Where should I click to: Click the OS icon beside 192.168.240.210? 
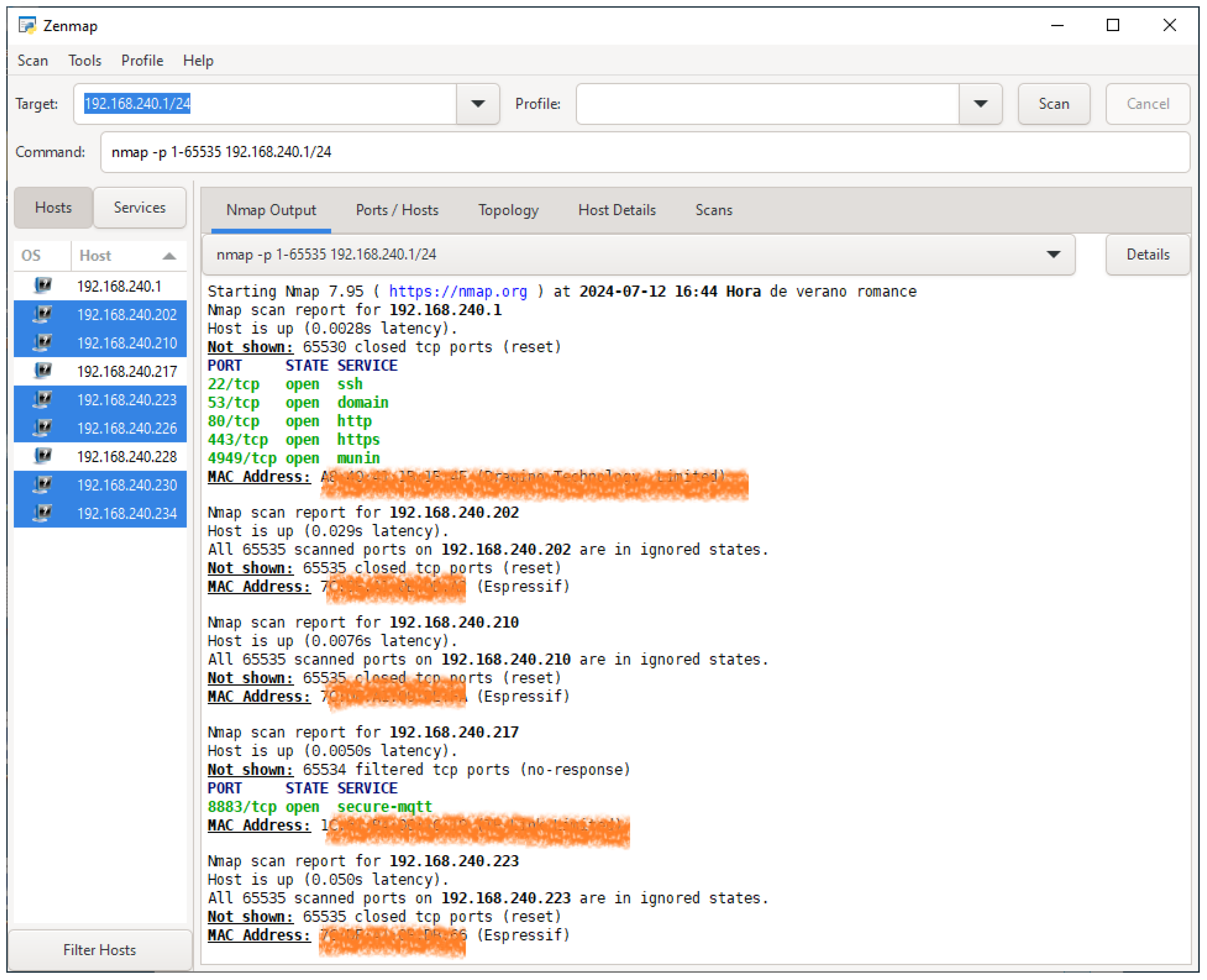42,342
